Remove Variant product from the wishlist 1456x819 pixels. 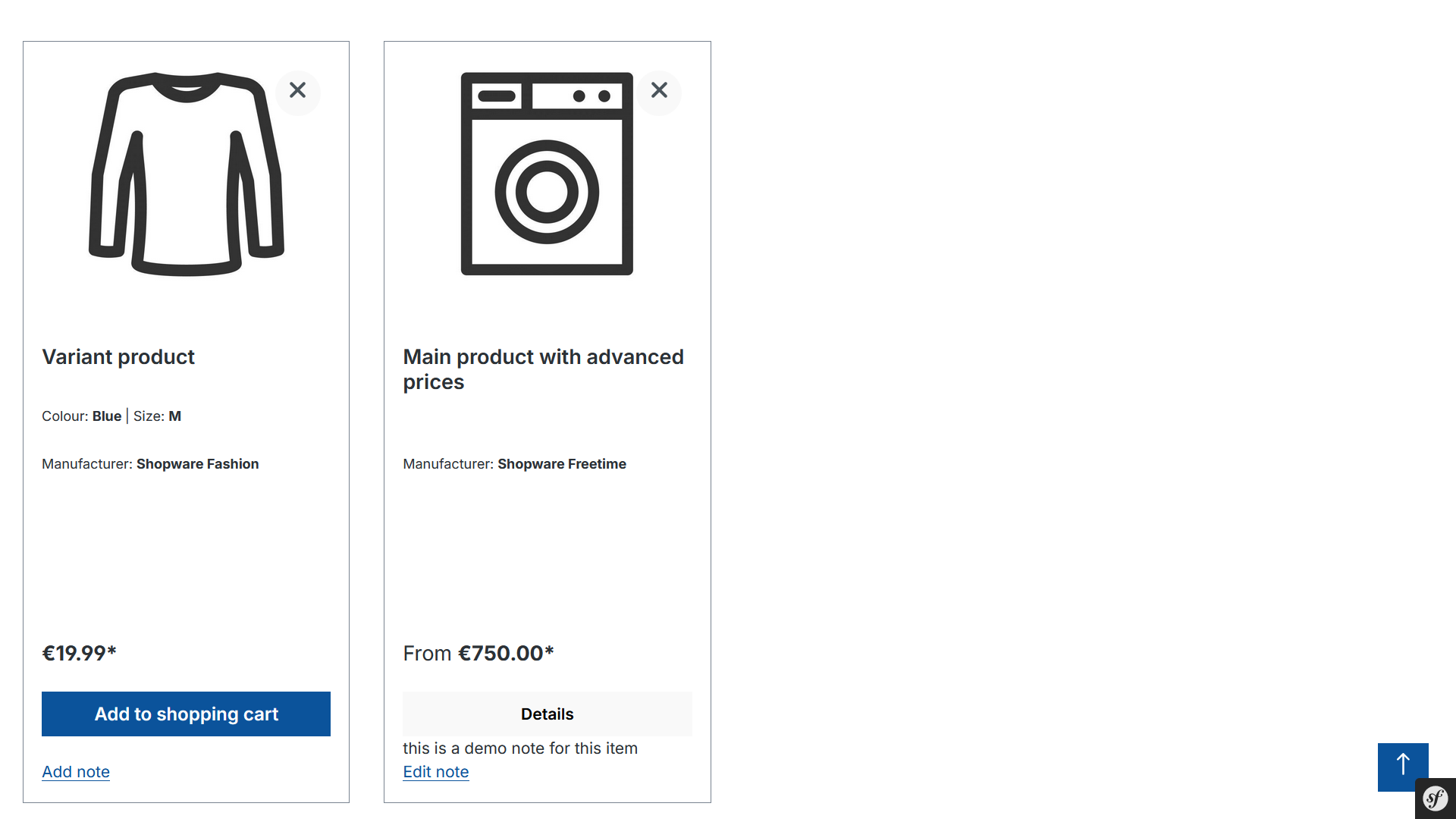point(297,91)
